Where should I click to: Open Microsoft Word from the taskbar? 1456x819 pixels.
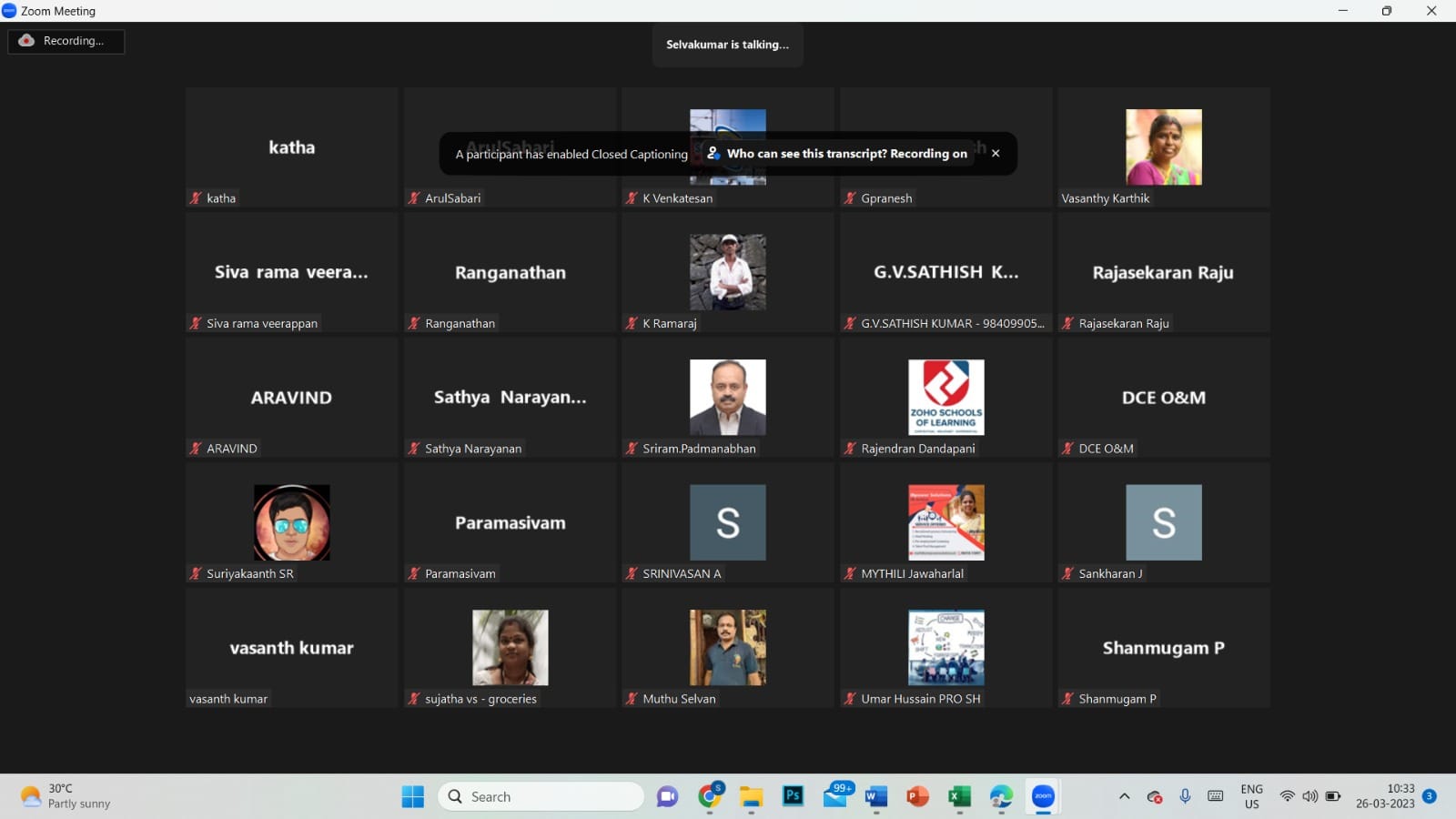point(875,796)
